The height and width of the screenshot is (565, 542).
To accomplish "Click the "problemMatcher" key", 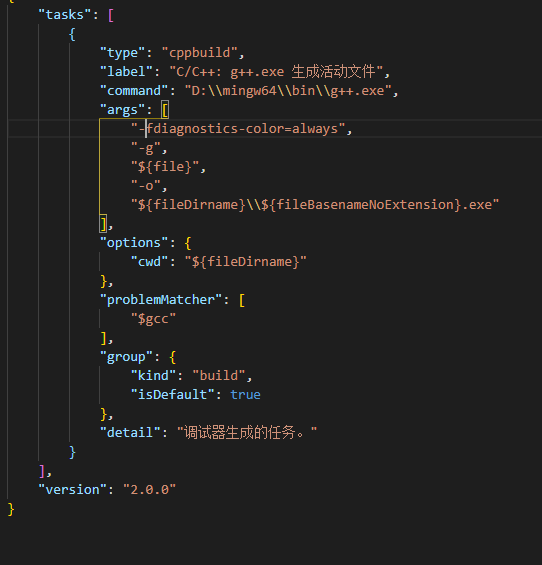I will [161, 300].
